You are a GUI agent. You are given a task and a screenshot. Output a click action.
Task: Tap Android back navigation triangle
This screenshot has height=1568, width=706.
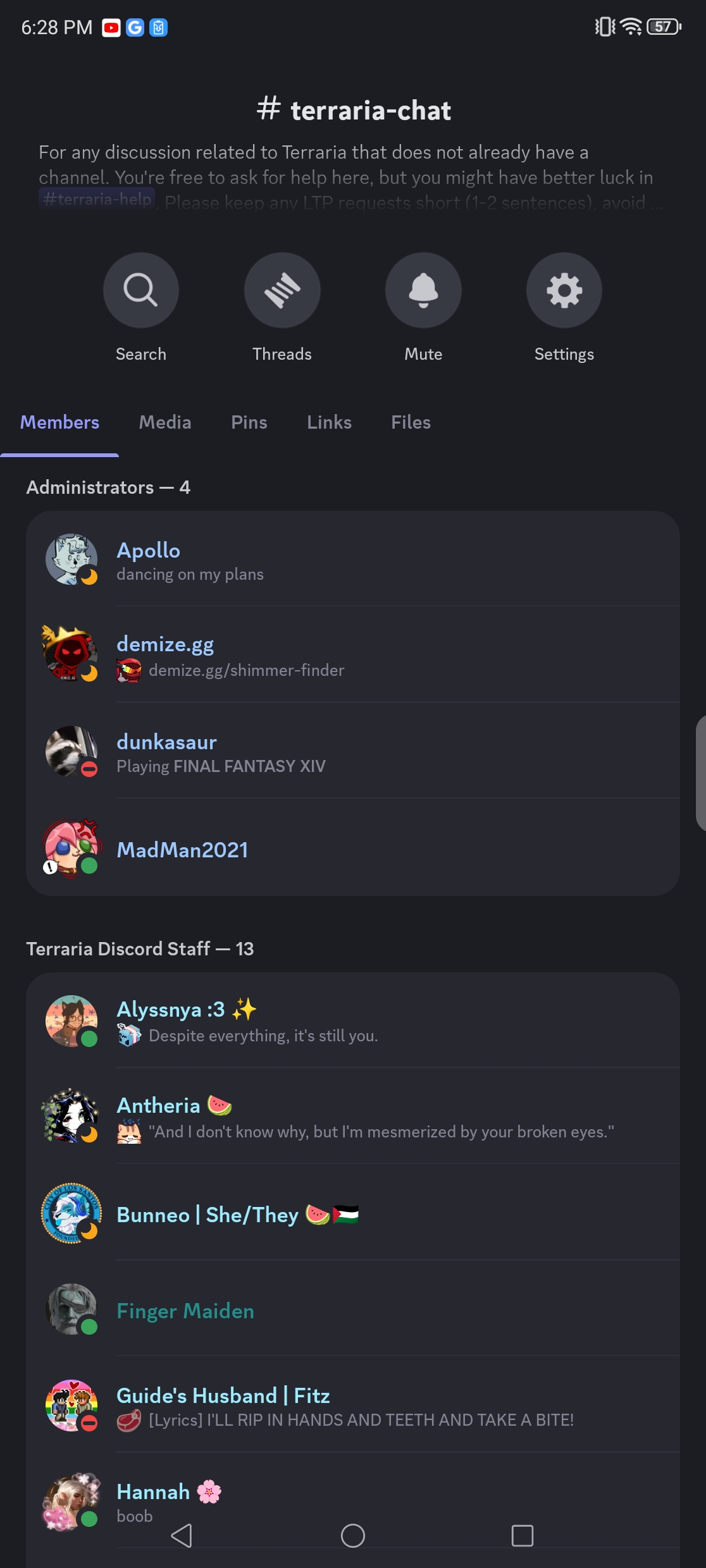tap(182, 1535)
